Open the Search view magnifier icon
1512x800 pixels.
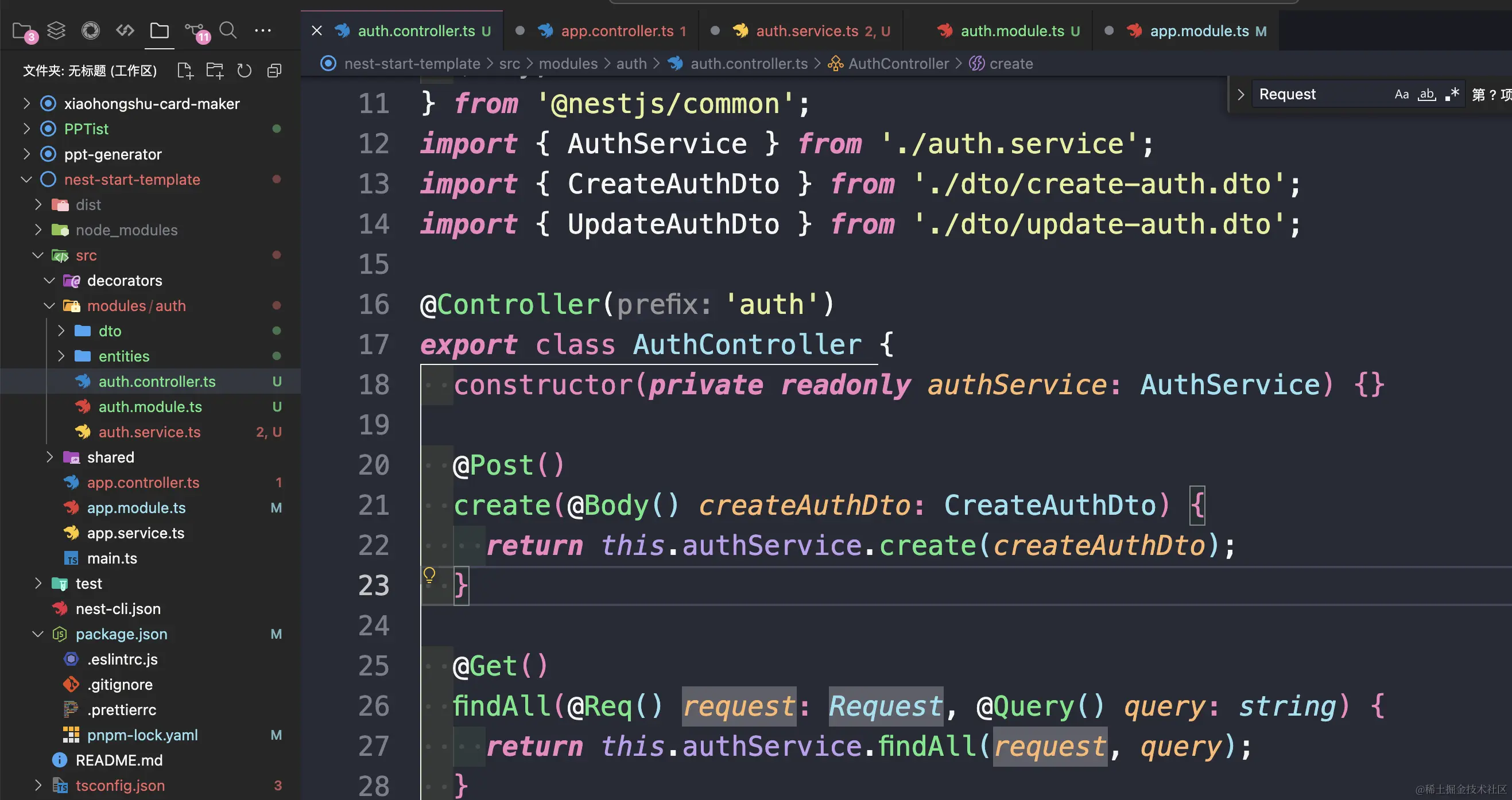(228, 30)
